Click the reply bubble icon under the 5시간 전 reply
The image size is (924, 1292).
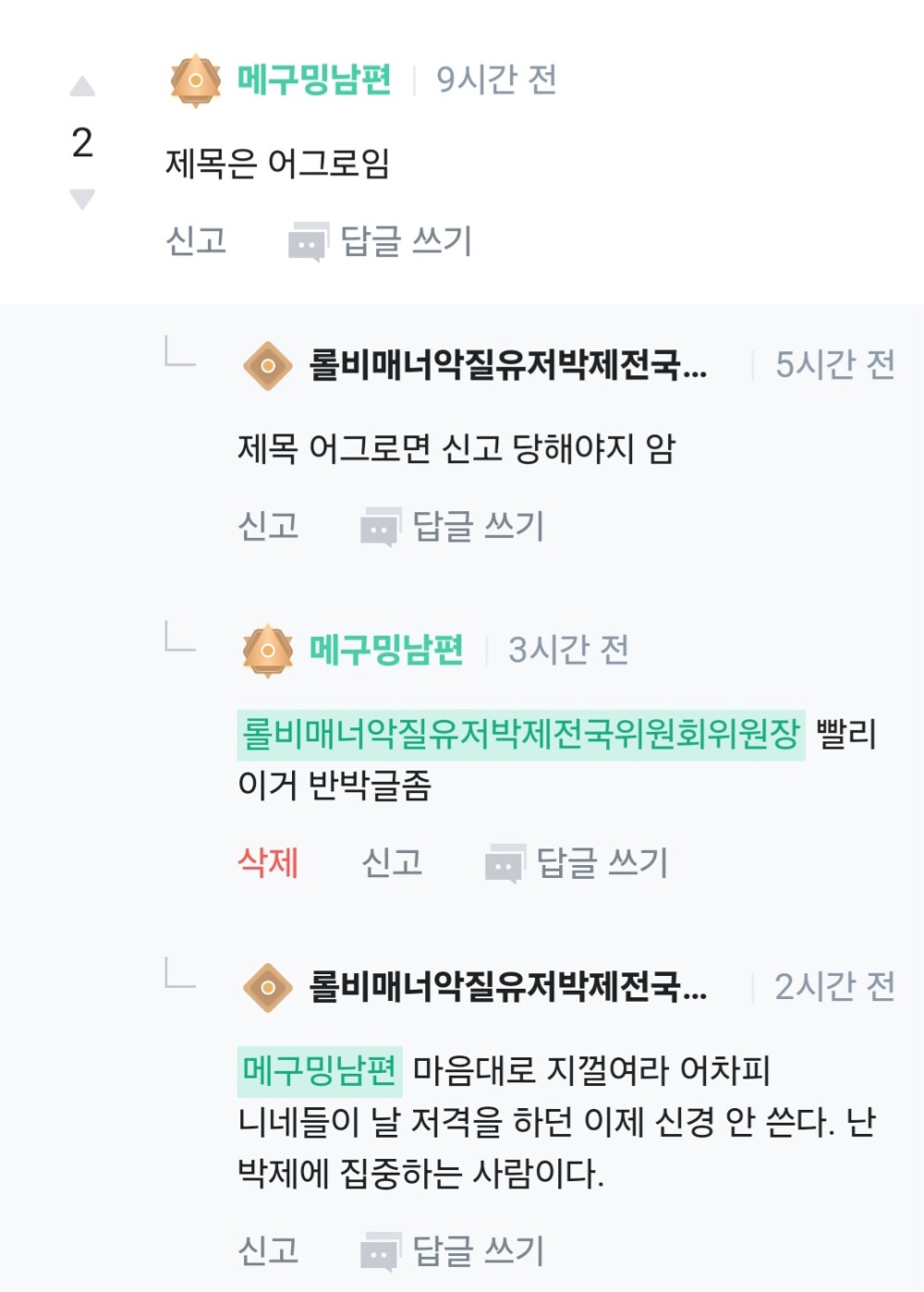pyautogui.click(x=379, y=528)
